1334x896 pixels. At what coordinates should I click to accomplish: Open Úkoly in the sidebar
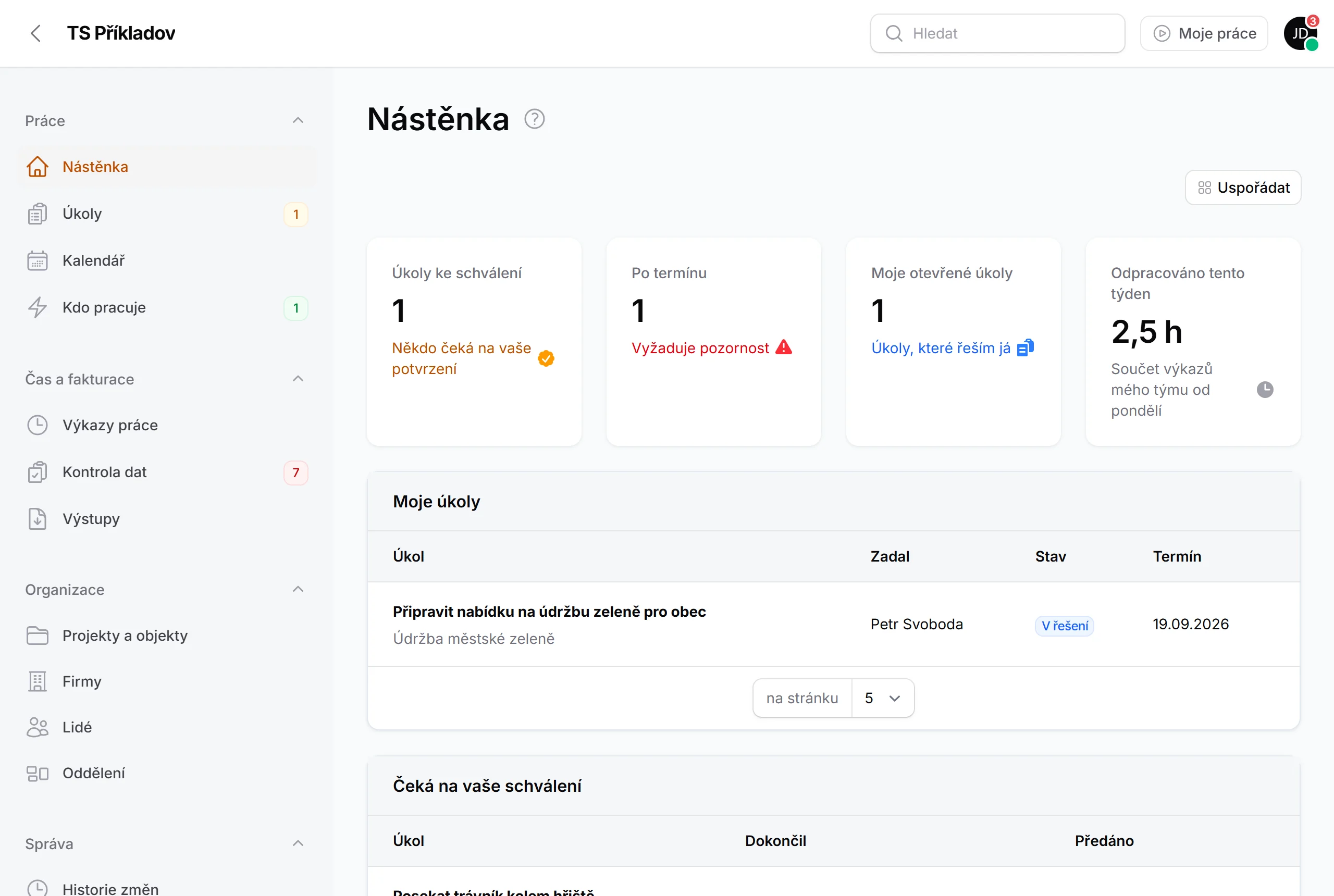pos(166,214)
